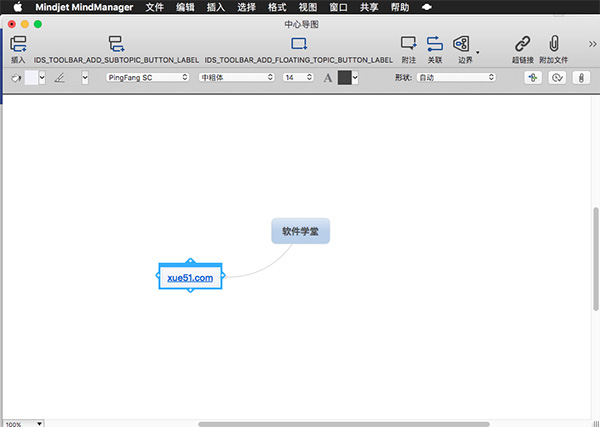Screen dimensions: 600x427
Task: Close the window with the red button
Action: (x=12, y=24)
